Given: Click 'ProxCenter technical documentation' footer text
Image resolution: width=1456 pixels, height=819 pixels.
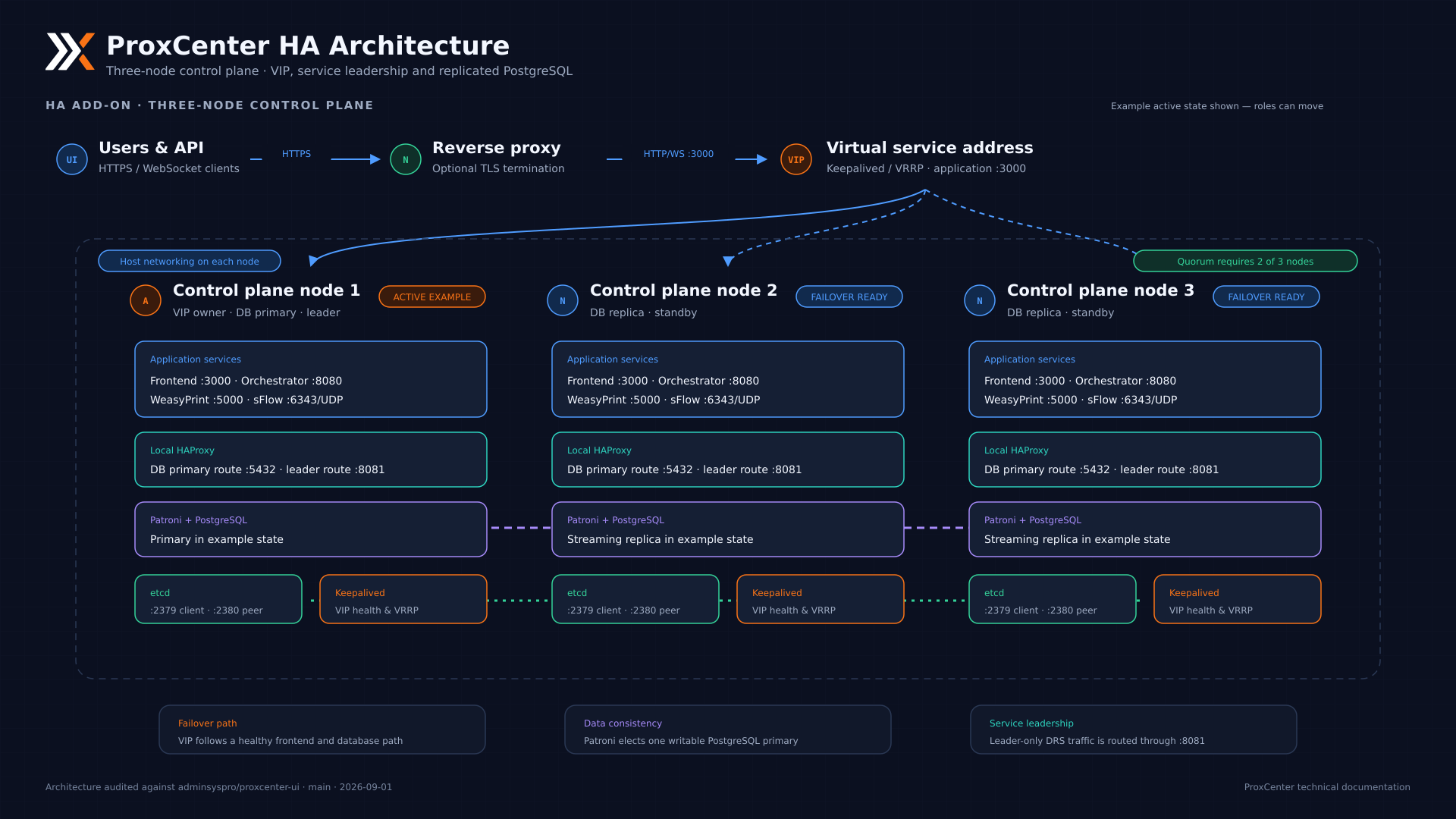Looking at the screenshot, I should (1327, 787).
